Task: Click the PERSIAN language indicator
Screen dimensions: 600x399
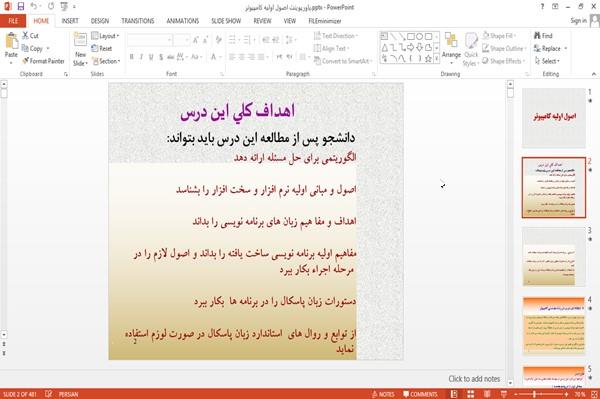Action: coord(68,394)
